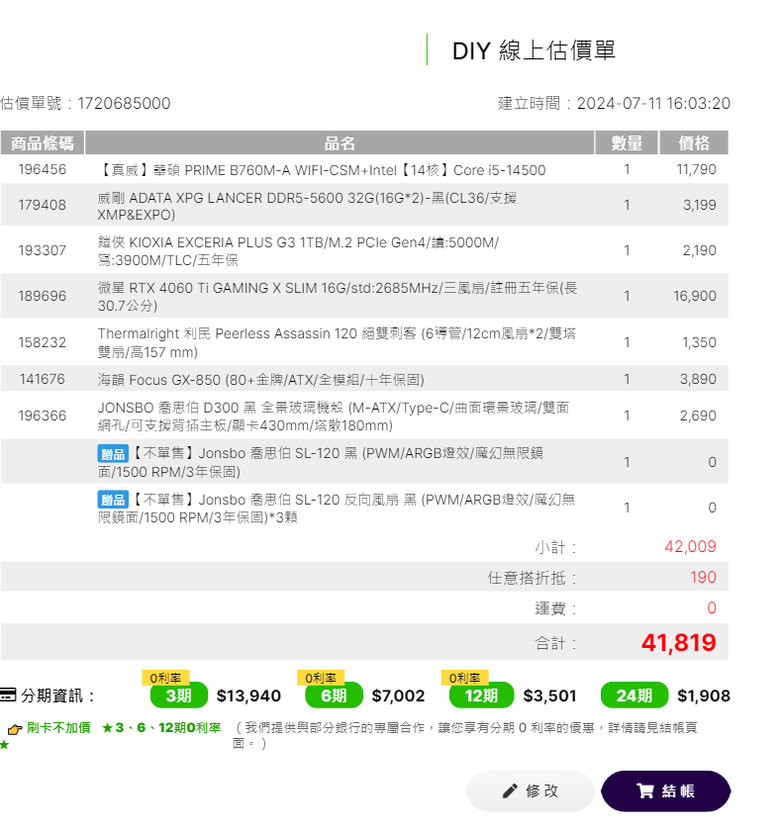The width and height of the screenshot is (780, 835).
Task: Click the creation time 2024-07-11 16:03:20
Action: pyautogui.click(x=653, y=103)
